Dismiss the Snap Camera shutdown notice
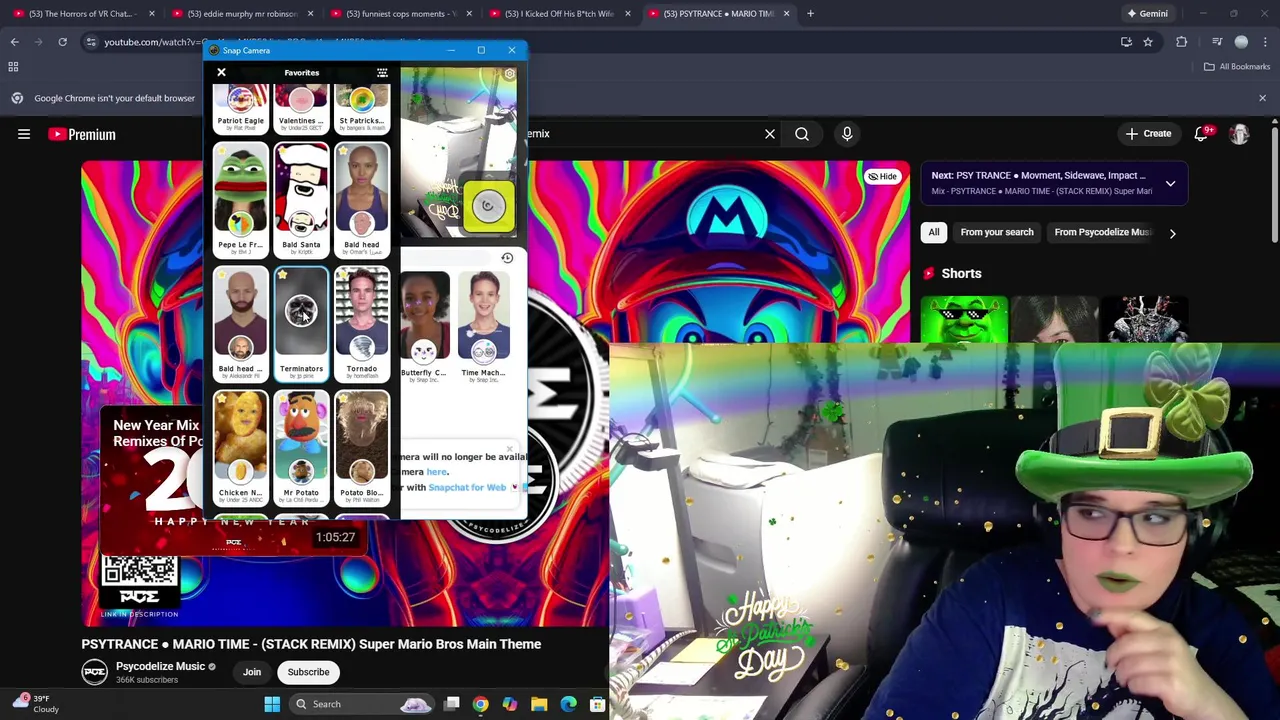 tap(510, 450)
